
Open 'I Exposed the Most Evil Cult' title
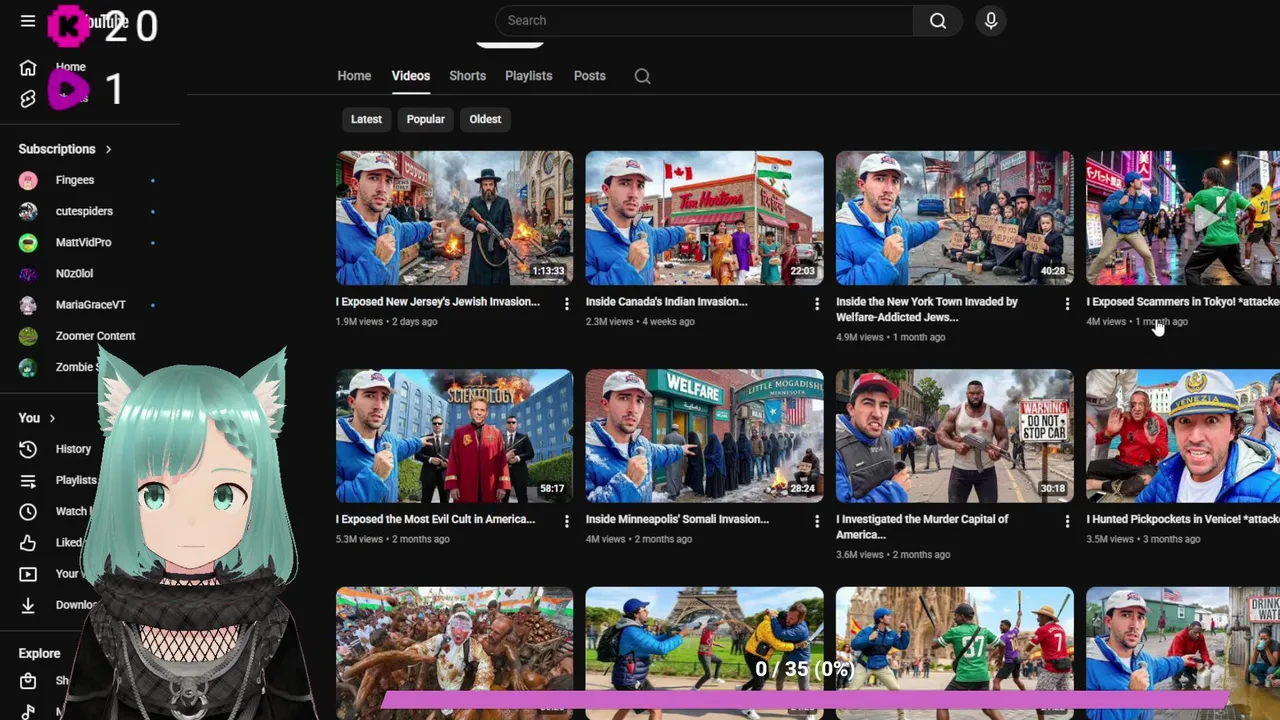(x=436, y=519)
